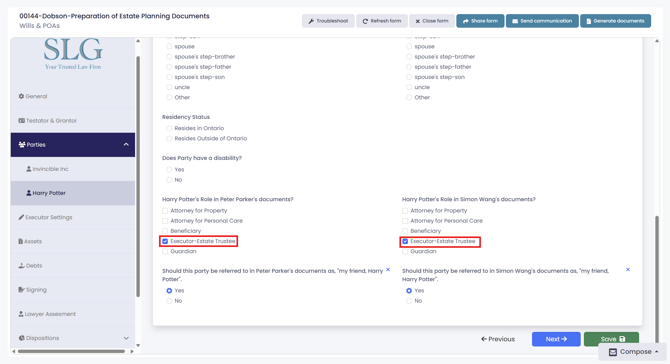Open the Debts section
Viewport: 670px width, 364px height.
point(73,265)
